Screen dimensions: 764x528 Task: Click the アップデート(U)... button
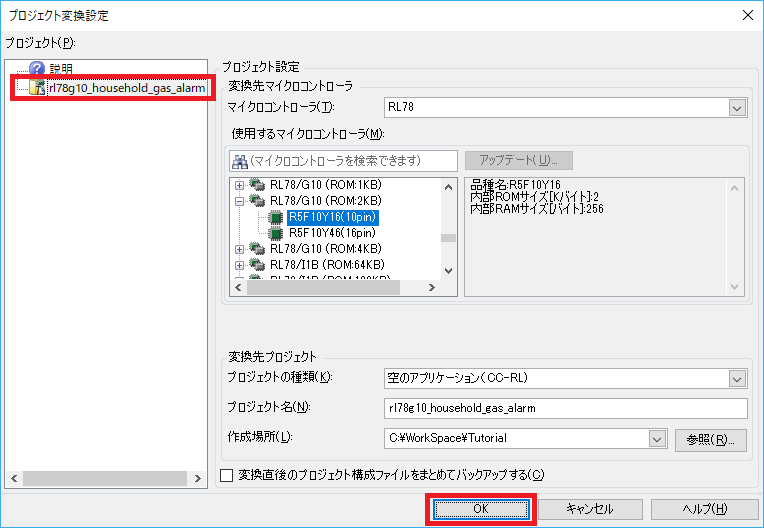pos(519,160)
